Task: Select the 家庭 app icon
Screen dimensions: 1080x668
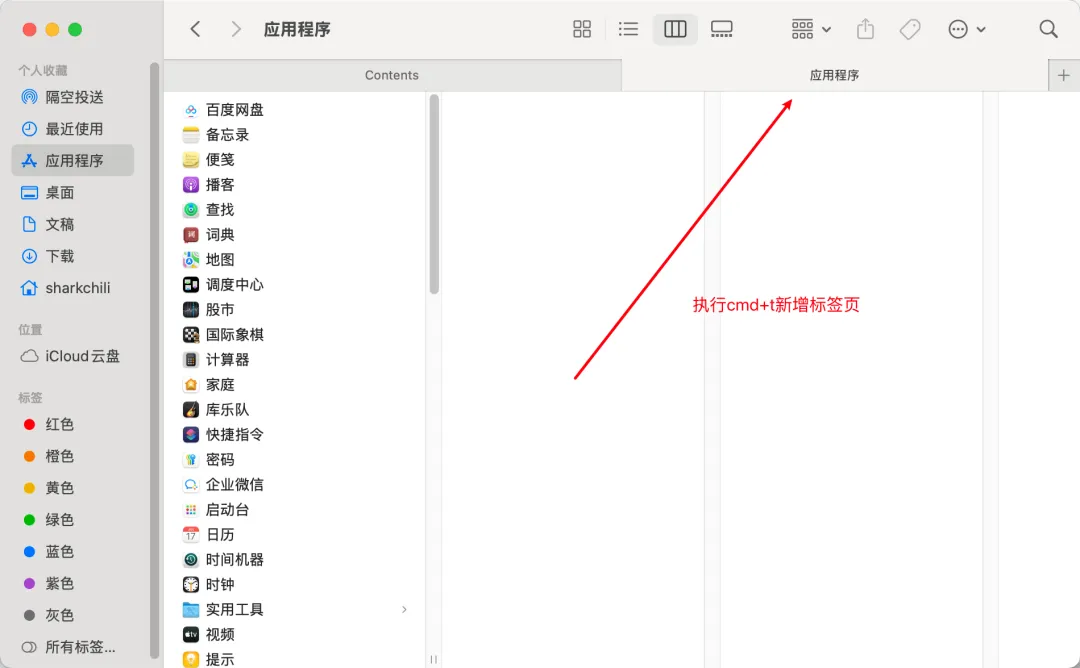Action: click(191, 384)
